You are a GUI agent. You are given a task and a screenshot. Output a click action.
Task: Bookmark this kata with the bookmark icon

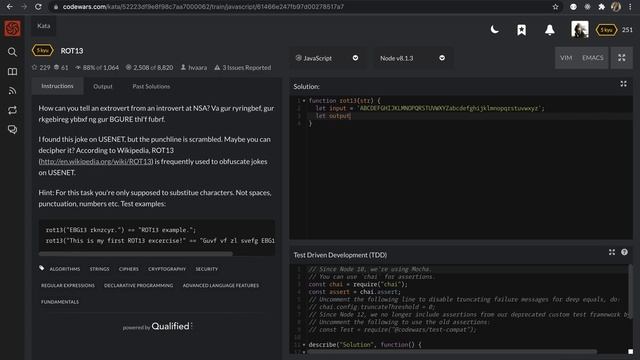(522, 30)
